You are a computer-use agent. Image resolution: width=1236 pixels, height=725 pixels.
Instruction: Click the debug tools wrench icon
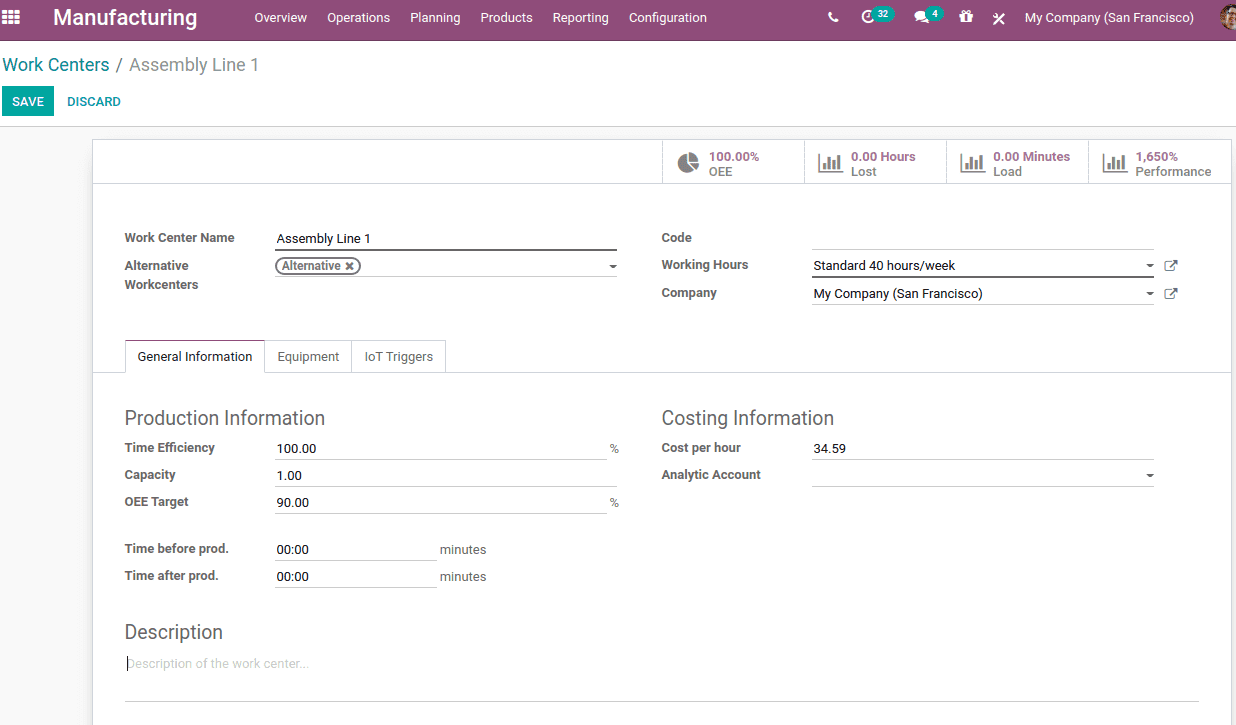(998, 18)
